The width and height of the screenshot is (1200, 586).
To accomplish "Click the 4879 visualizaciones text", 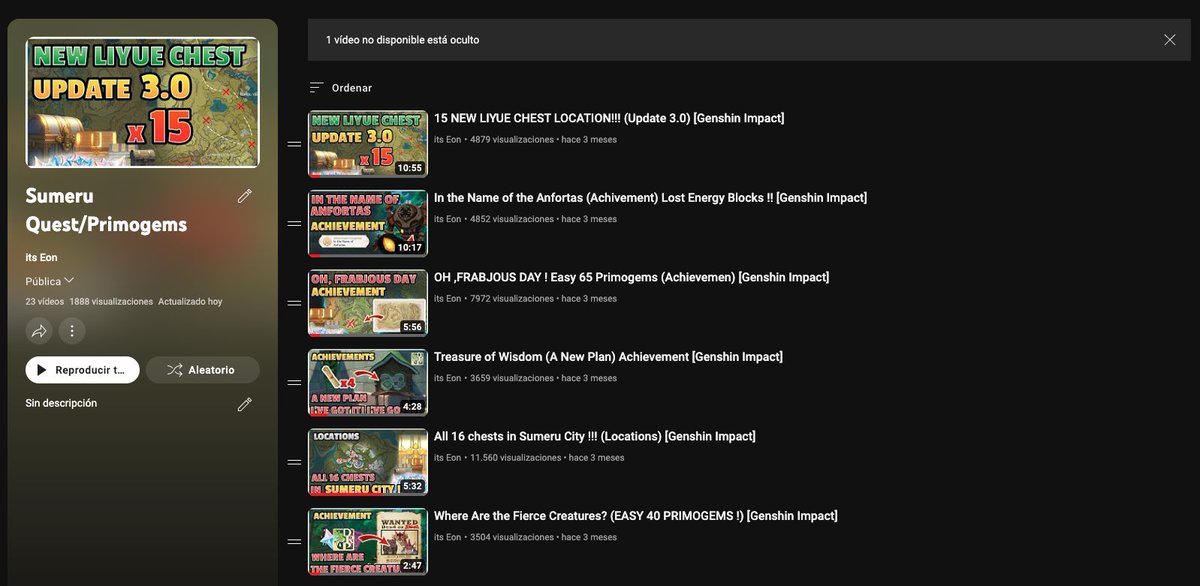I will pos(511,140).
